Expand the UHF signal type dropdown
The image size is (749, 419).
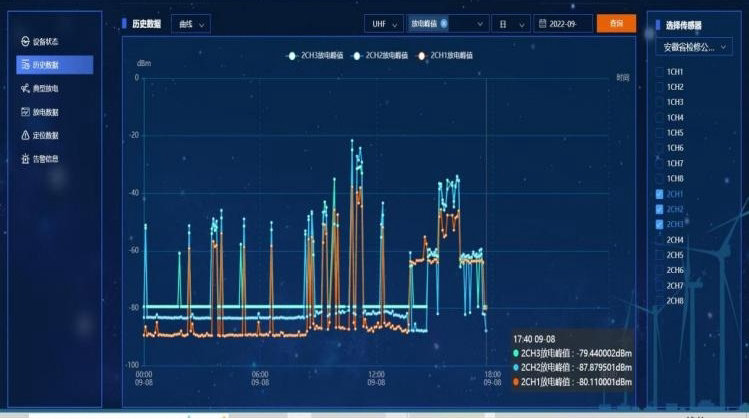pos(383,22)
